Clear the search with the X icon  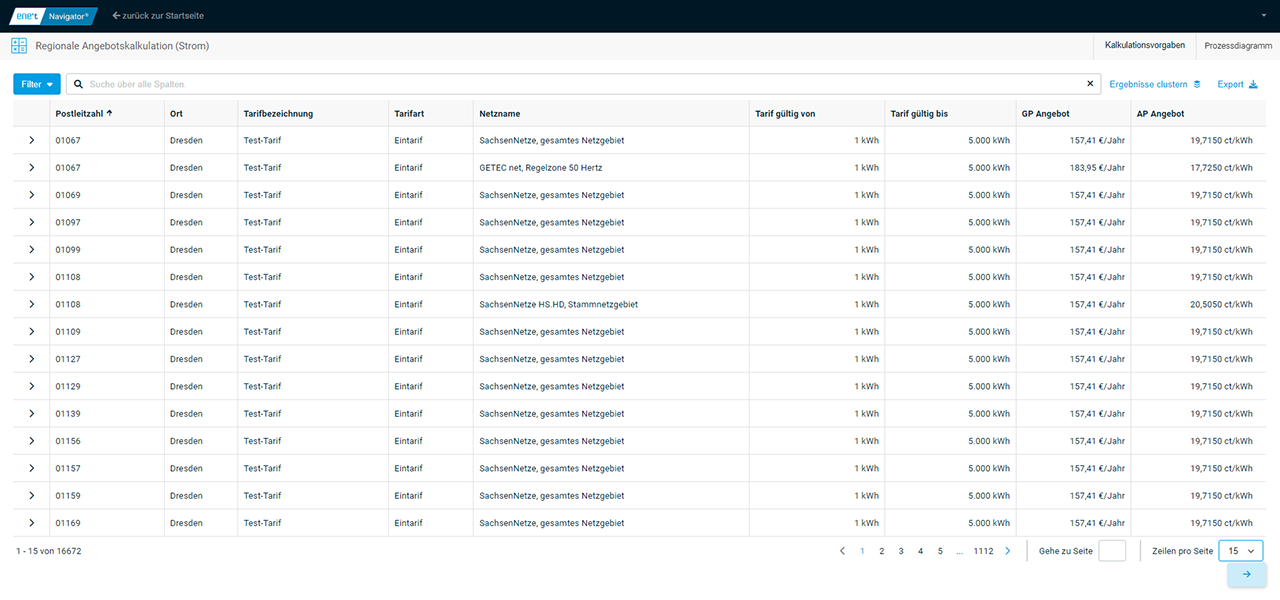coord(1090,84)
